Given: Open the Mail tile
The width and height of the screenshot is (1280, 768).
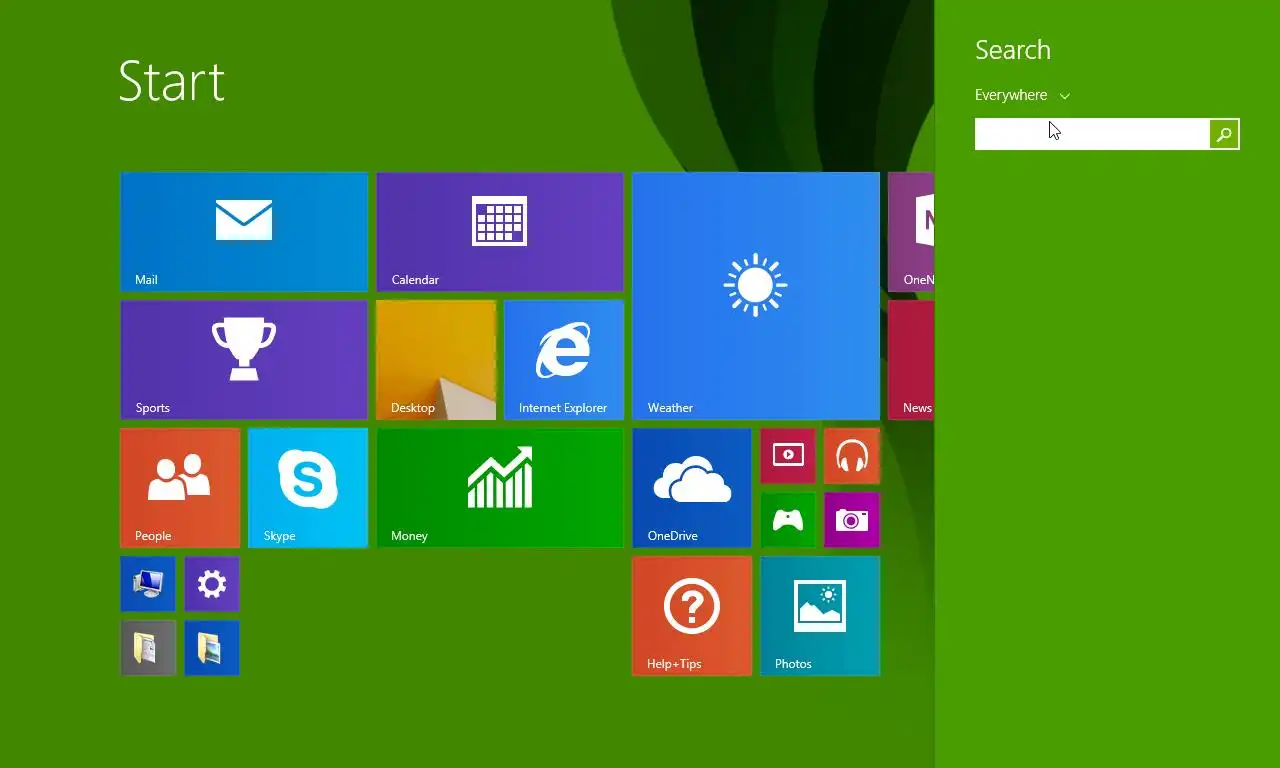Looking at the screenshot, I should (x=244, y=232).
